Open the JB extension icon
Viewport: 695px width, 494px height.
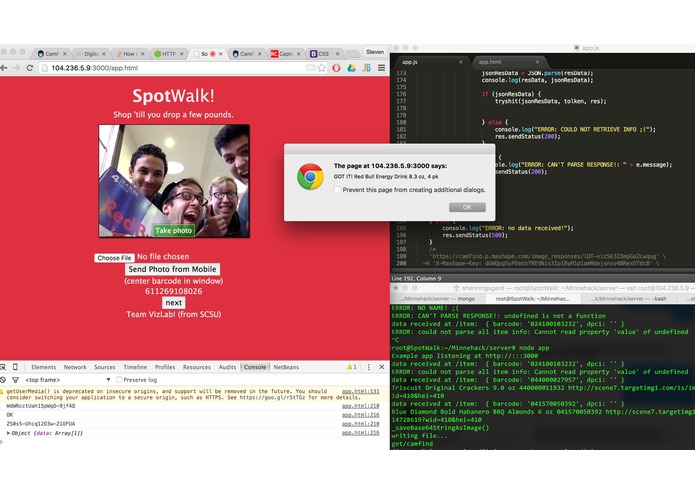367,68
